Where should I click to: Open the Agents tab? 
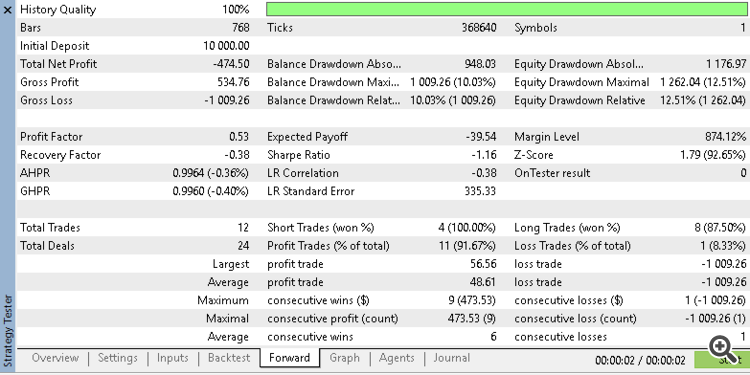coord(397,358)
